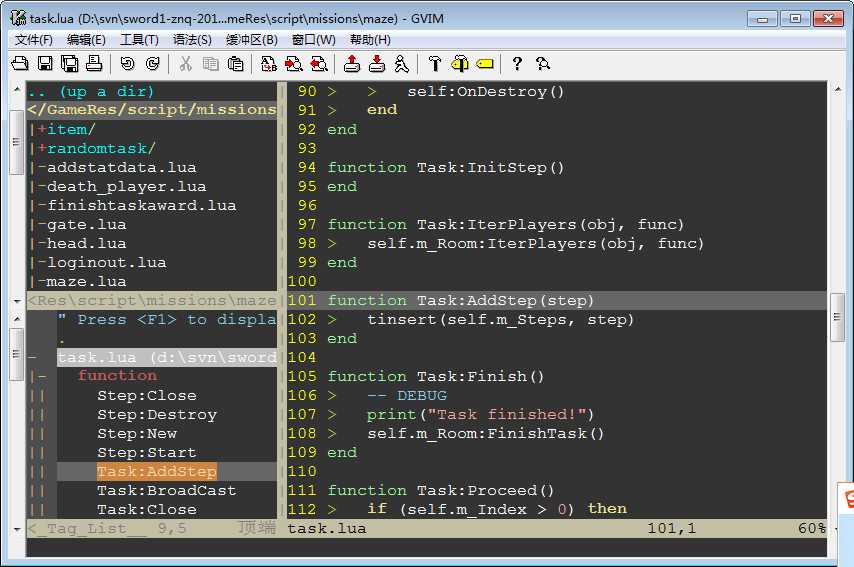Image resolution: width=854 pixels, height=567 pixels.
Task: Jump to Task:BroadCast tag
Action: pos(167,491)
